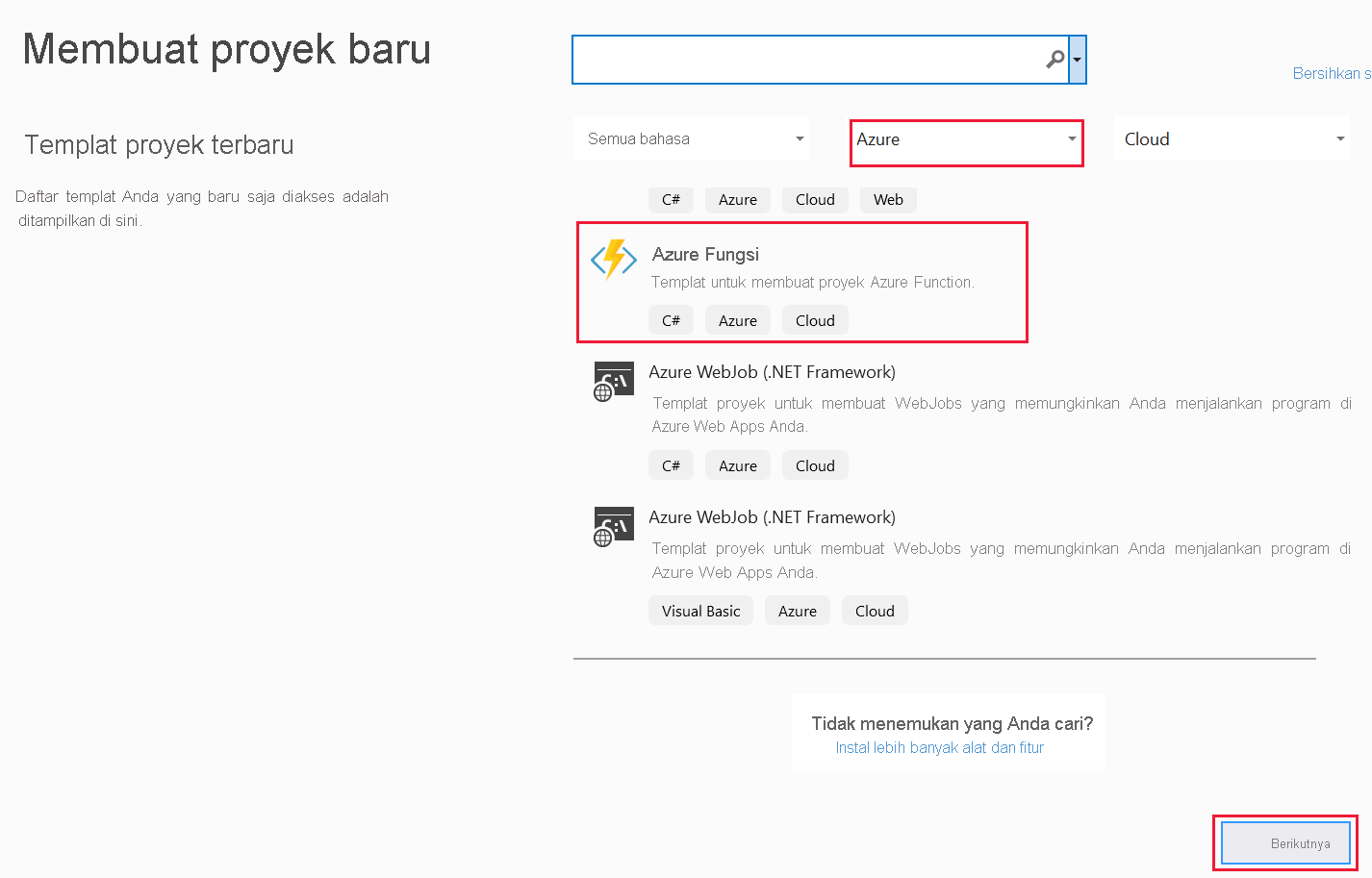Select the Azure Fungsi template
Image resolution: width=1372 pixels, height=878 pixels.
[x=802, y=282]
